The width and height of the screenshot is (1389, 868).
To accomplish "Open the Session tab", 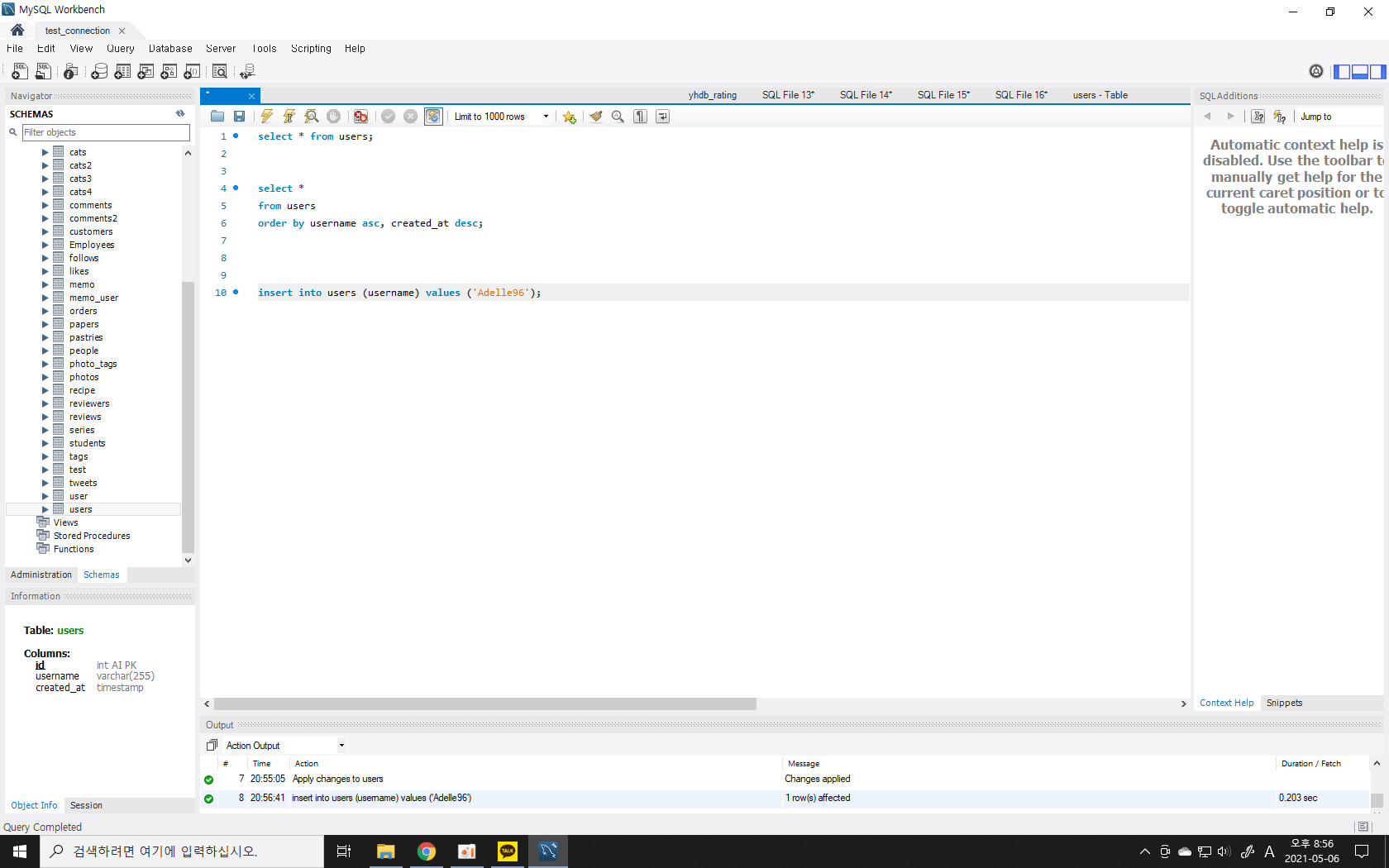I will [86, 805].
